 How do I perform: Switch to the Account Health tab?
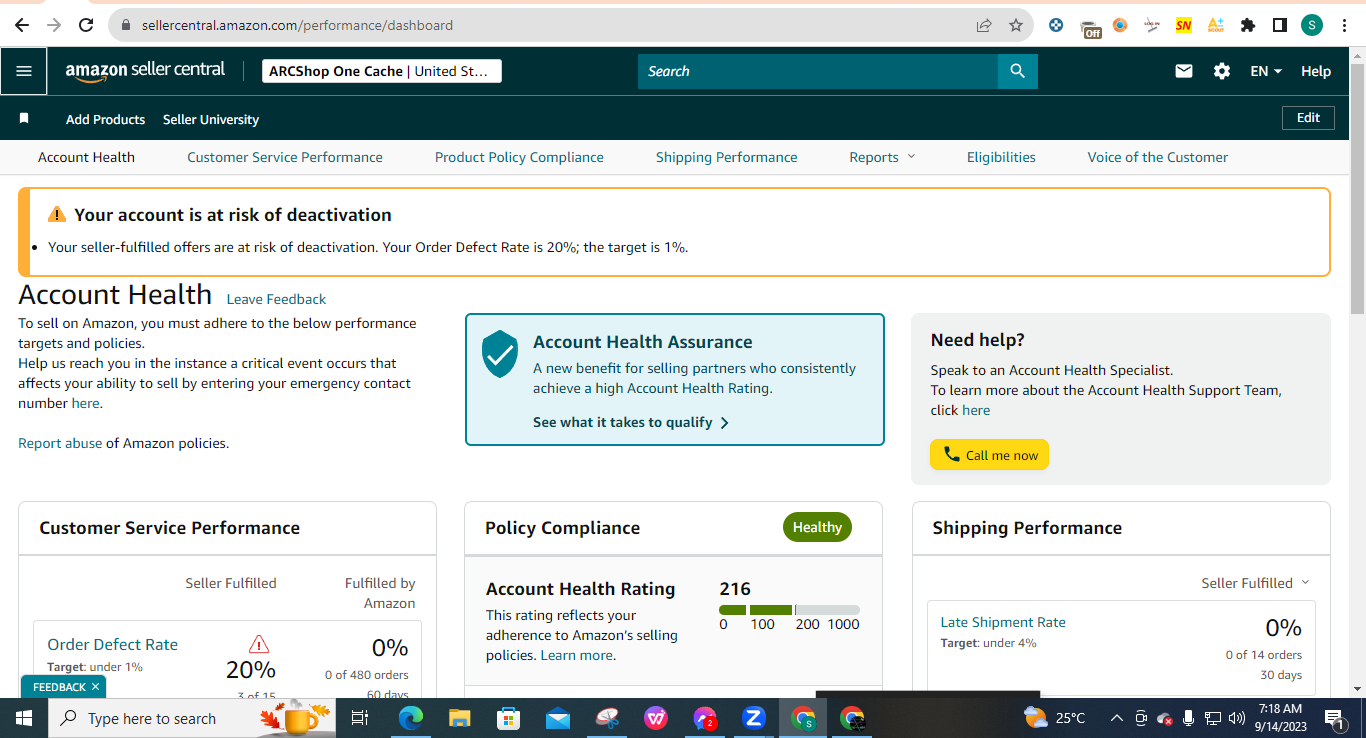point(86,157)
